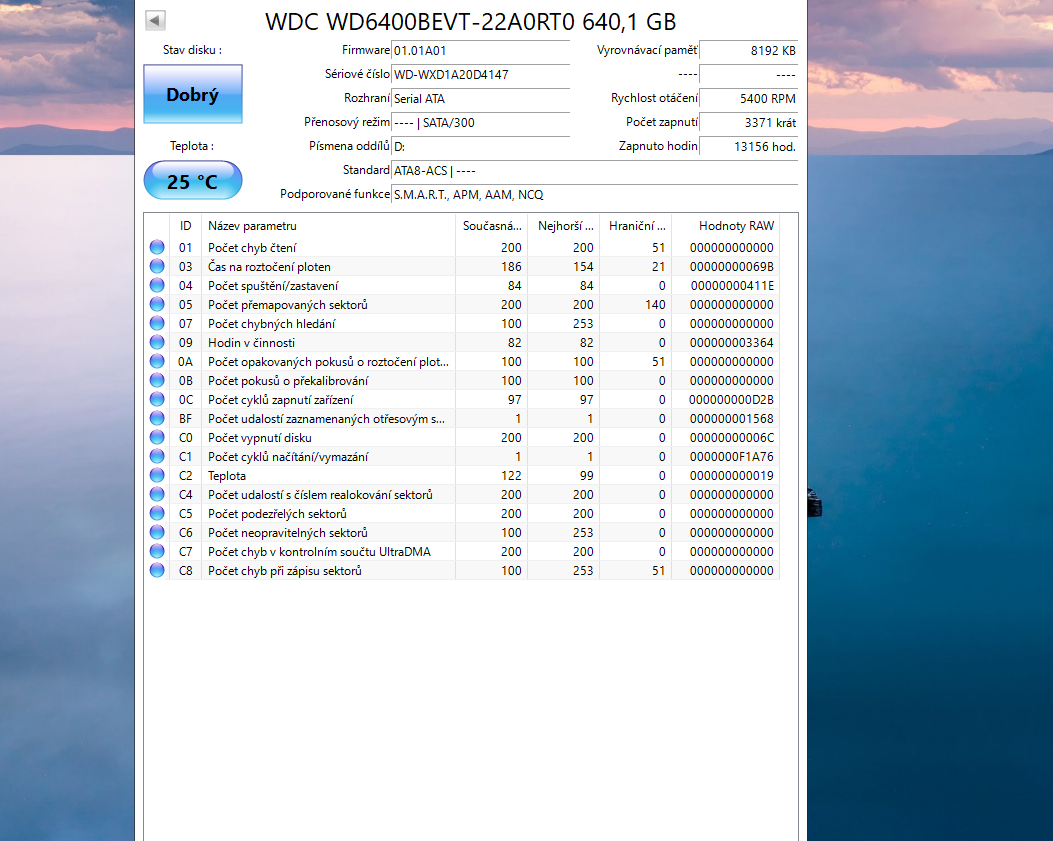This screenshot has height=841, width=1053.
Task: Click the indicator beside Počet neopravitelných sektorů
Action: pos(157,532)
